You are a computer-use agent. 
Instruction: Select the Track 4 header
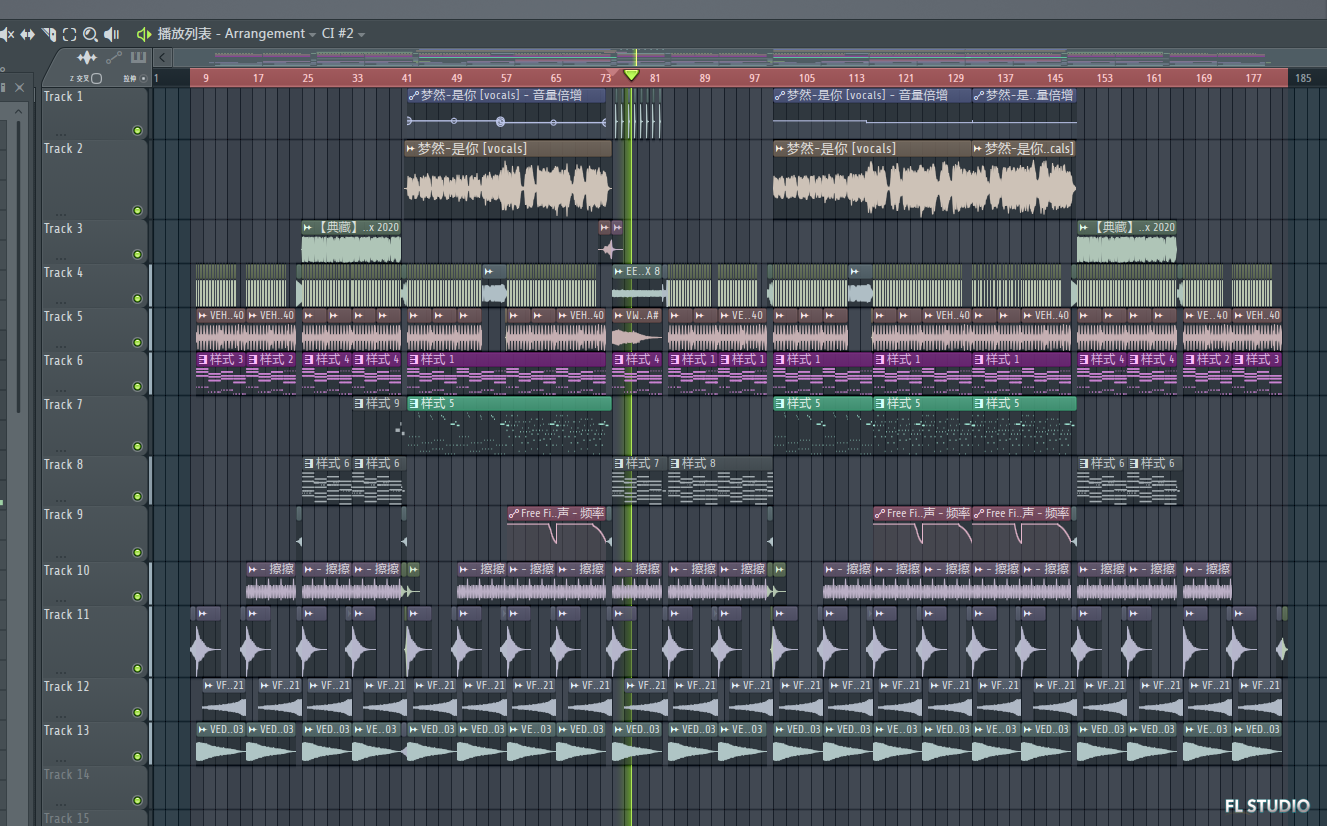[94, 285]
